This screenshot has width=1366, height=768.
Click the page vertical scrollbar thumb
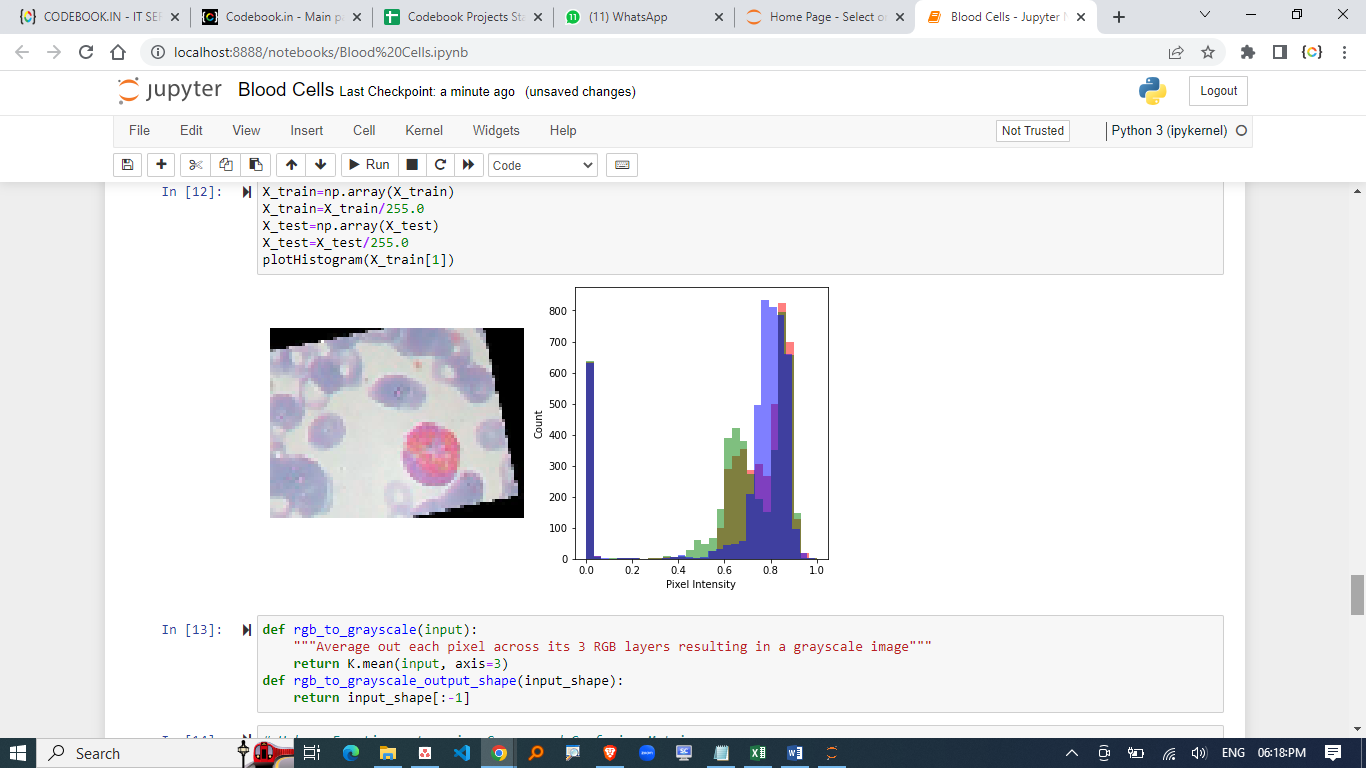click(x=1357, y=595)
